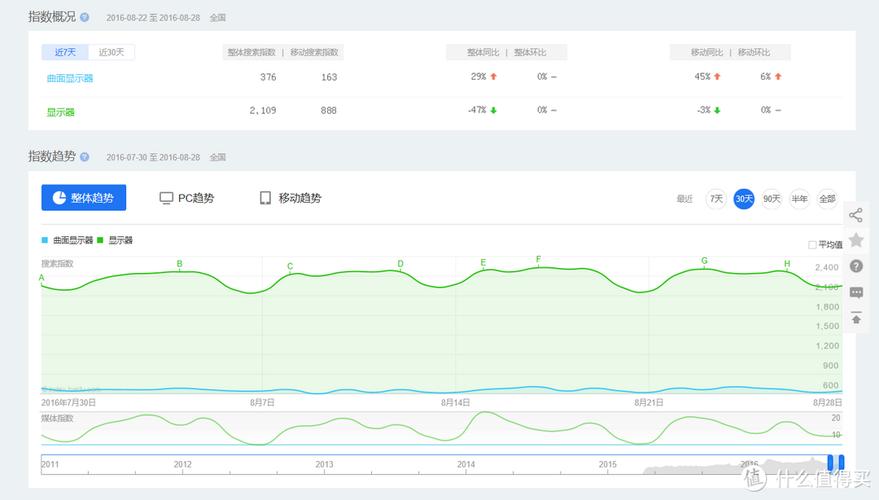Open the feedback comment bubble icon
The height and width of the screenshot is (500, 879).
[x=856, y=292]
